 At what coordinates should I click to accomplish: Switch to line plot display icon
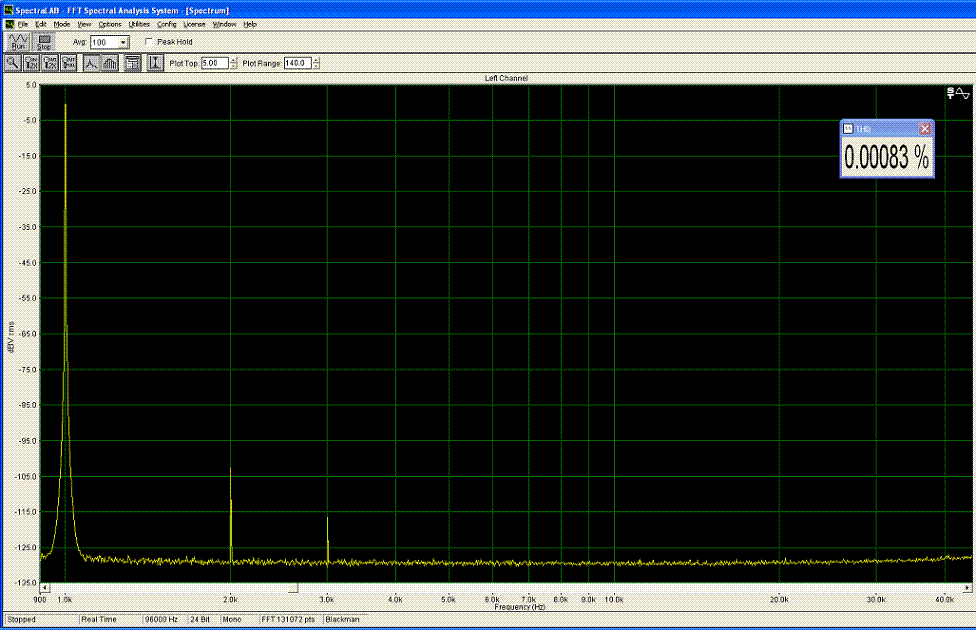click(92, 63)
